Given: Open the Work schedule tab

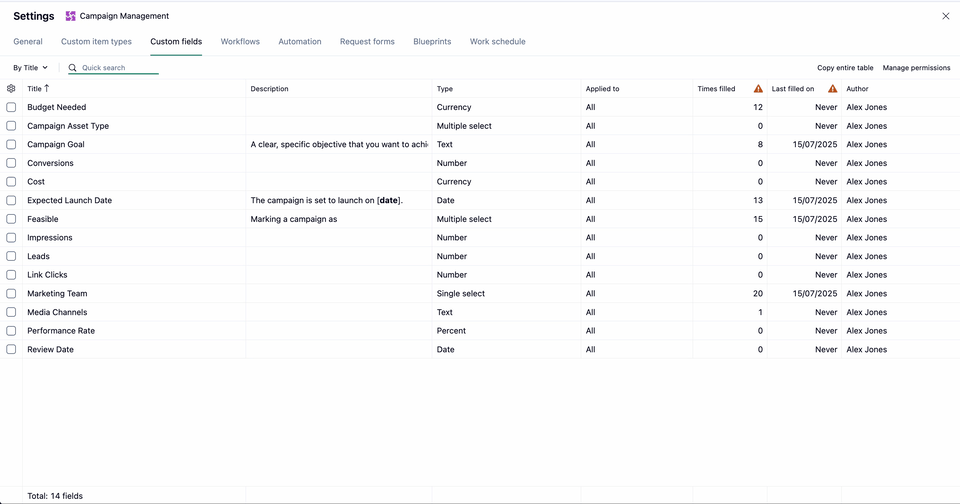Looking at the screenshot, I should (x=498, y=42).
